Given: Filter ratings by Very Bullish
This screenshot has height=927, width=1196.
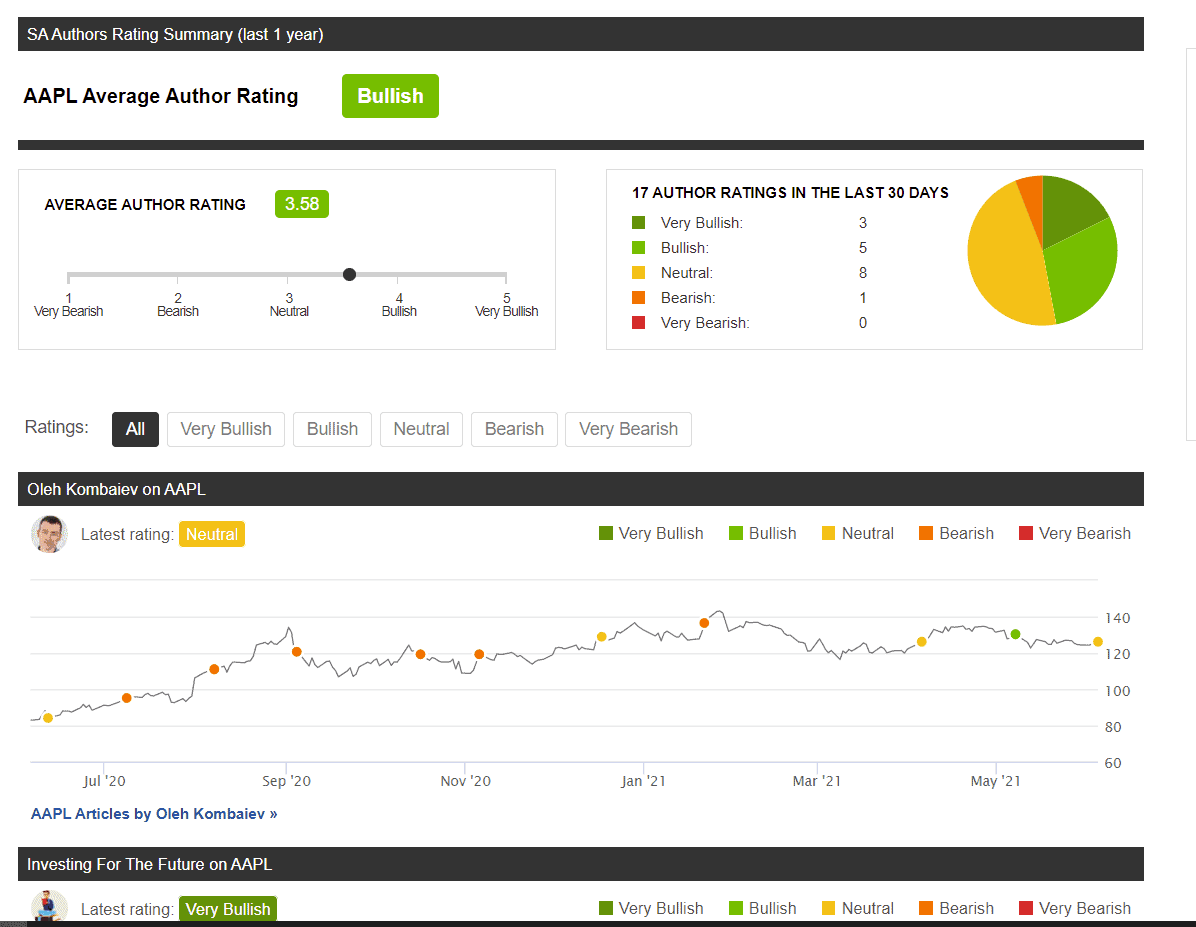Looking at the screenshot, I should (226, 429).
